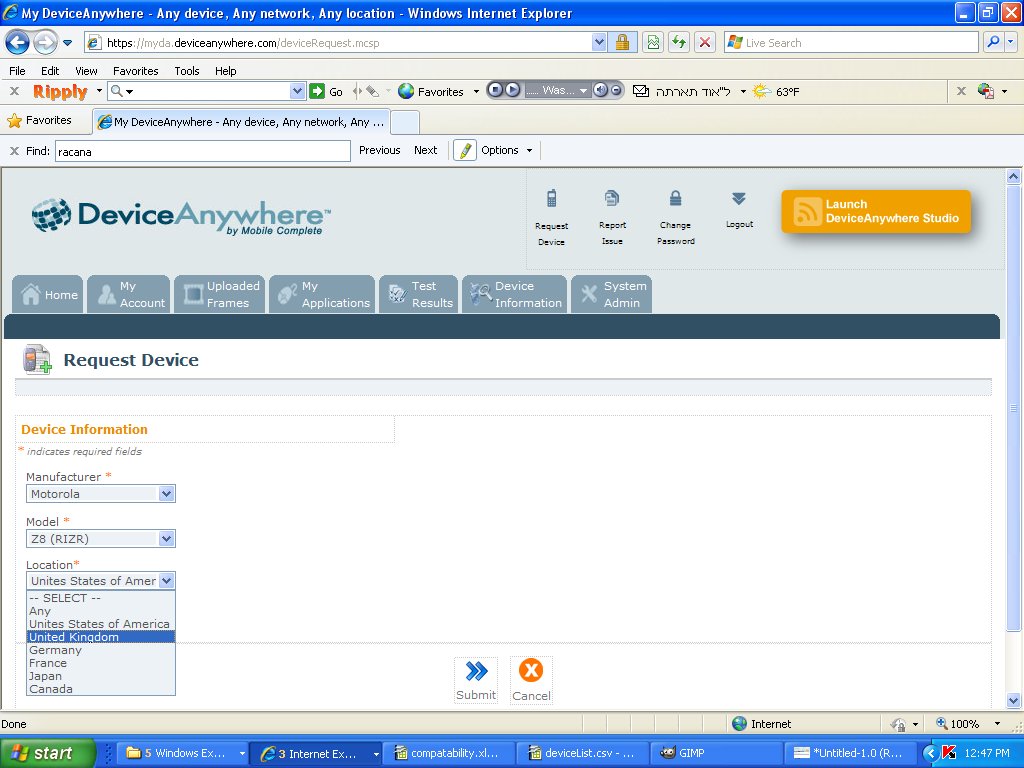Open the Favorites menu in menu bar
The height and width of the screenshot is (768, 1024).
135,71
